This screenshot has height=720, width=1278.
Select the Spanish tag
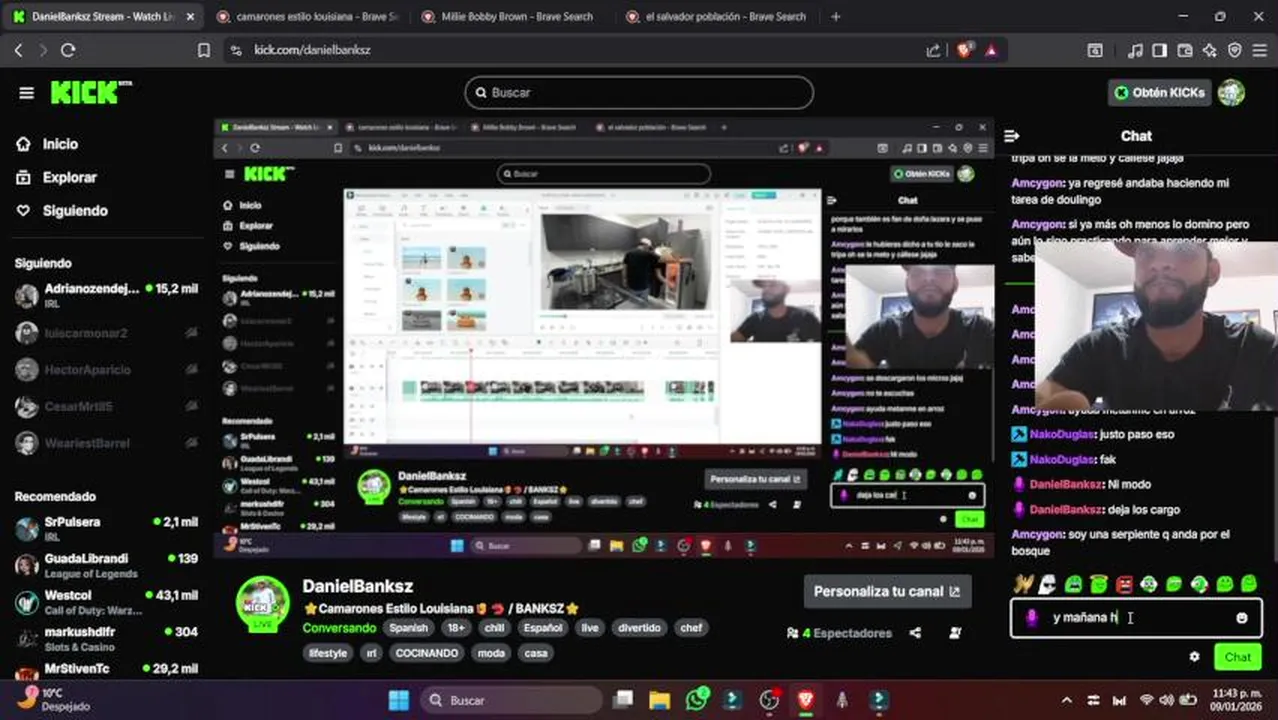408,628
